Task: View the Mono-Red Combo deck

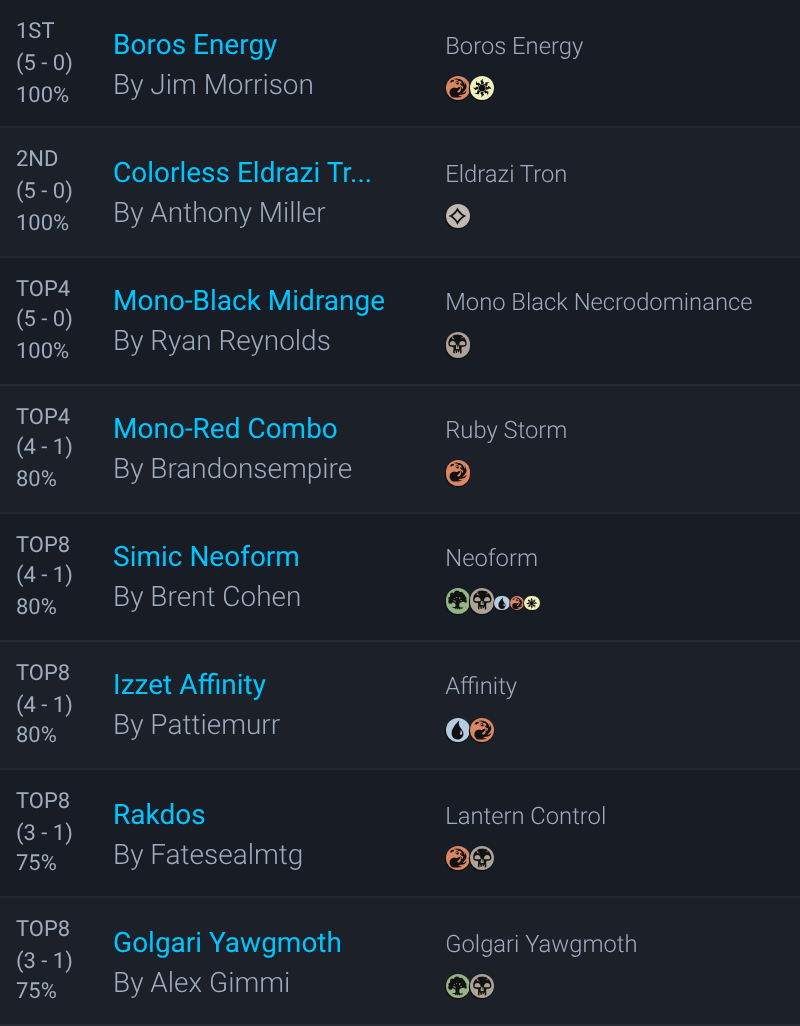Action: tap(225, 429)
